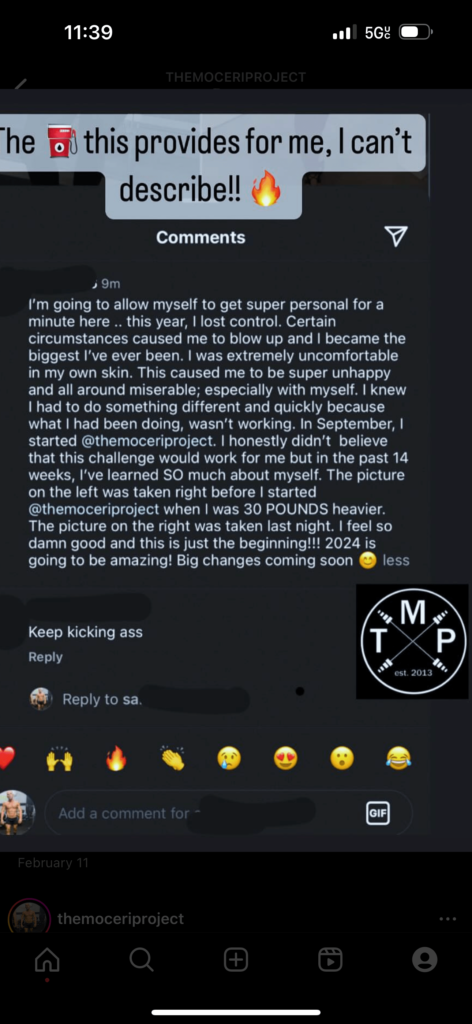The image size is (472, 1024).
Task: Open the Reels tab icon
Action: 330,959
